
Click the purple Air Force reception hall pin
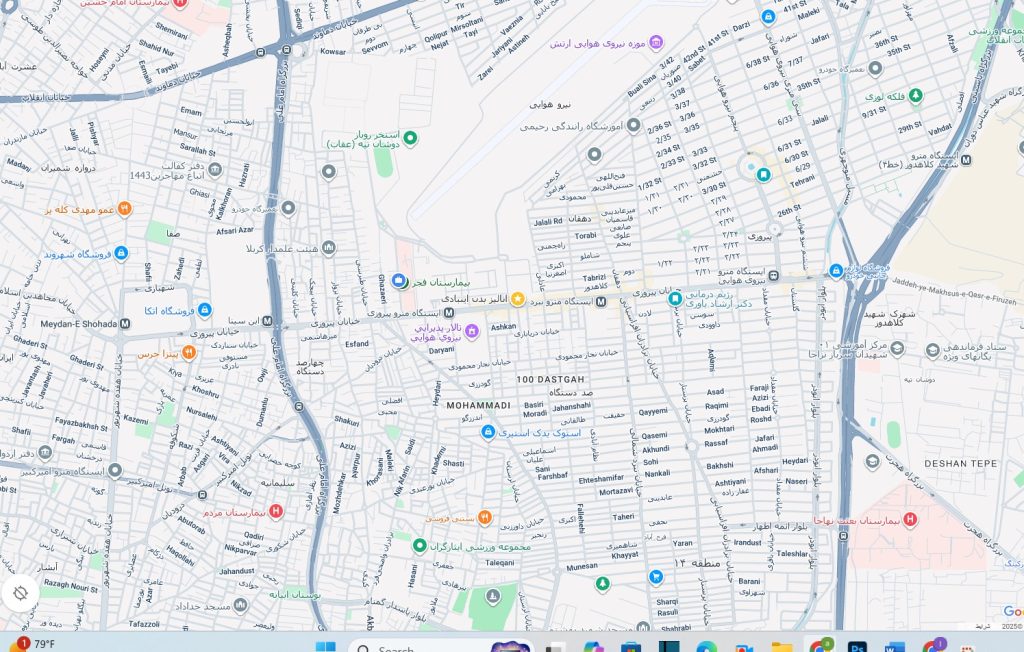point(471,331)
